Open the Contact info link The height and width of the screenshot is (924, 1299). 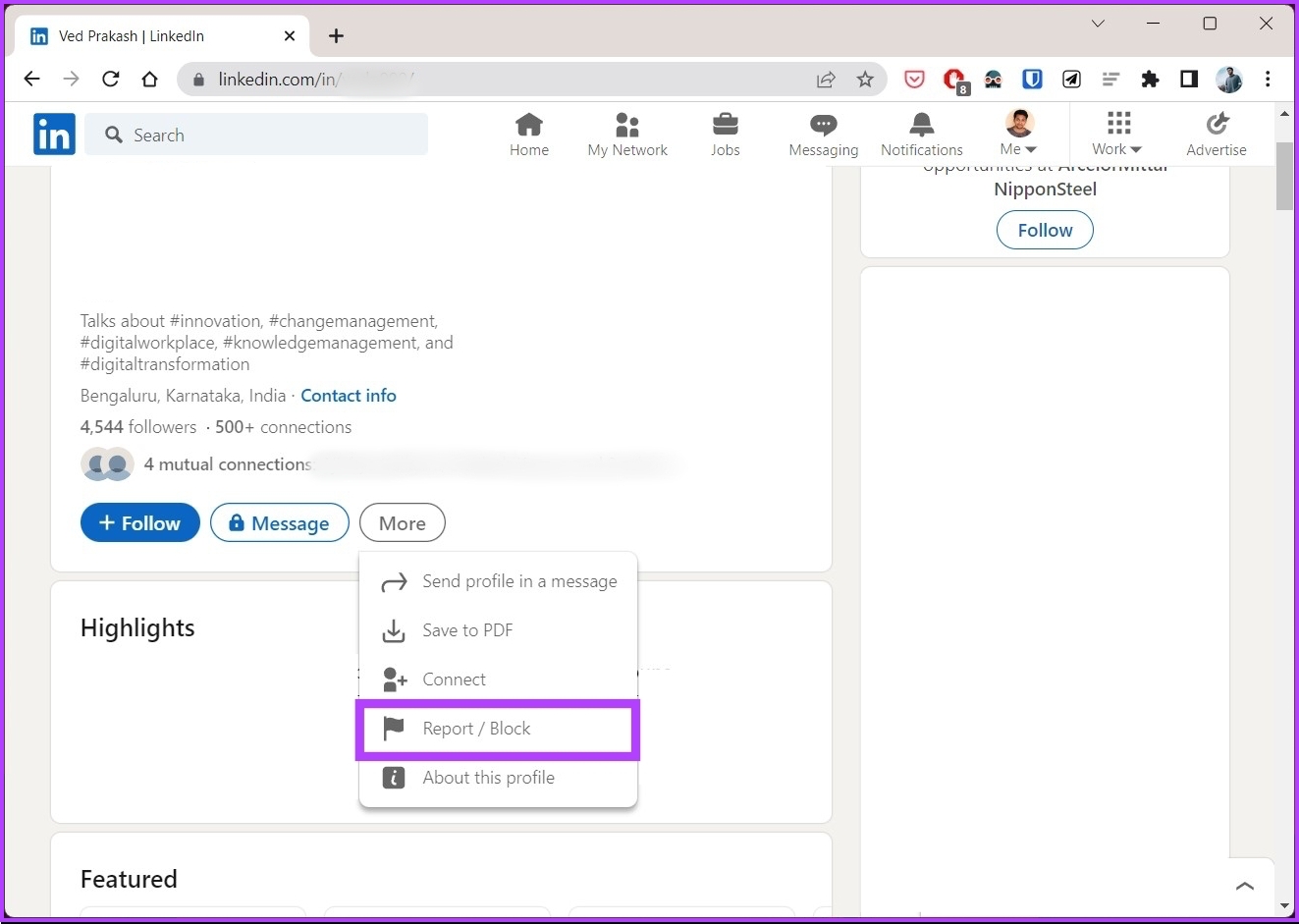pyautogui.click(x=349, y=395)
